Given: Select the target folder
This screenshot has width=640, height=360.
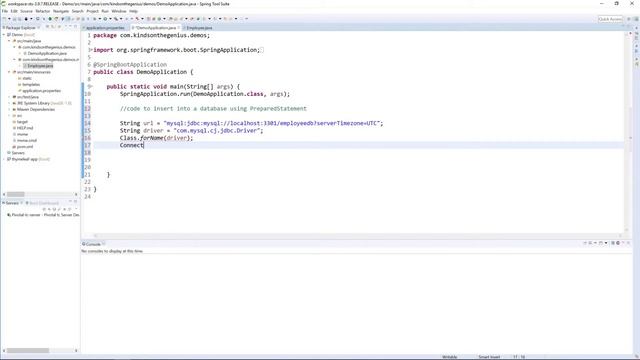Looking at the screenshot, I should (x=22, y=122).
